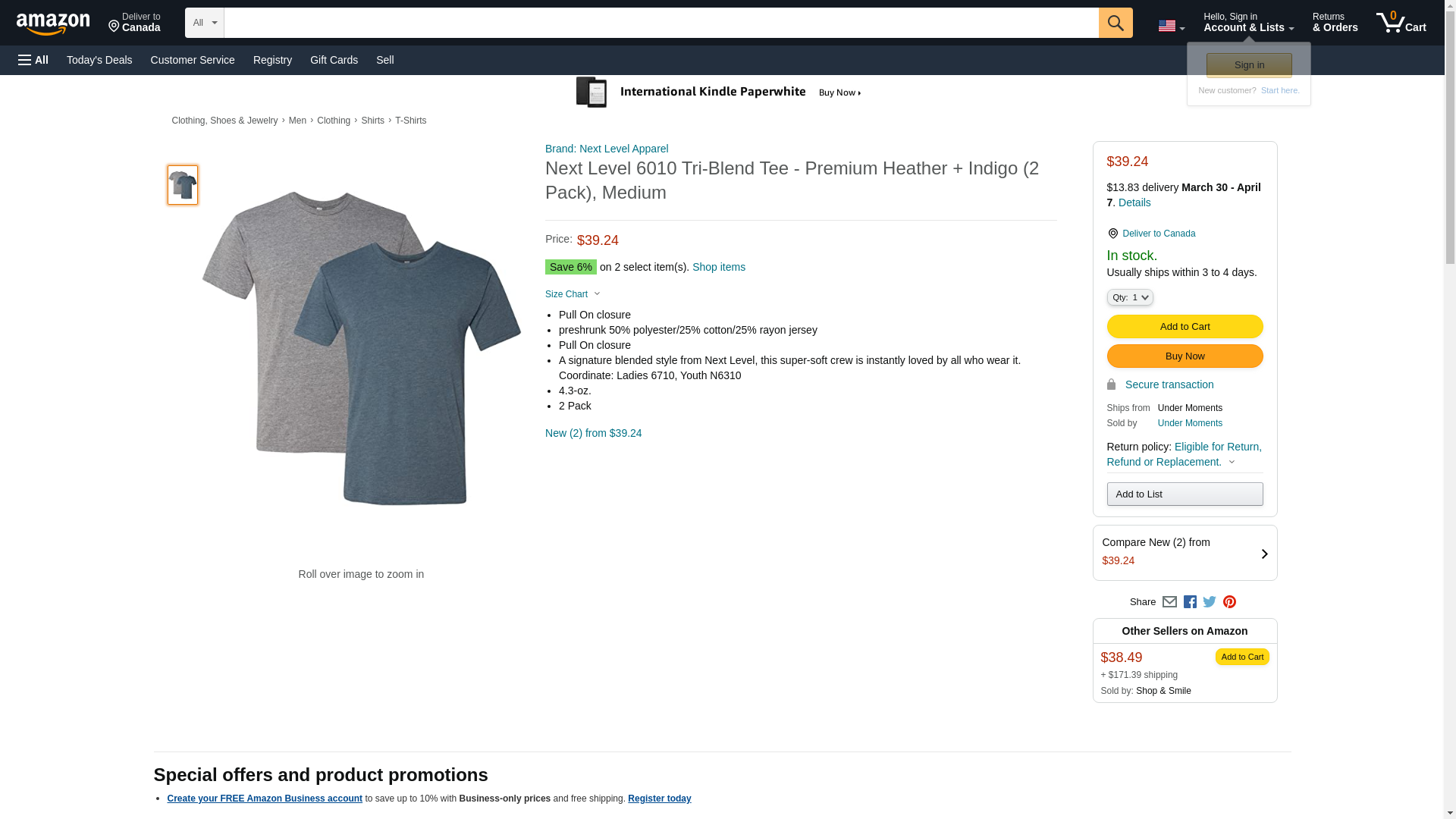1456x819 pixels.
Task: Share product on Facebook
Action: point(1190,602)
